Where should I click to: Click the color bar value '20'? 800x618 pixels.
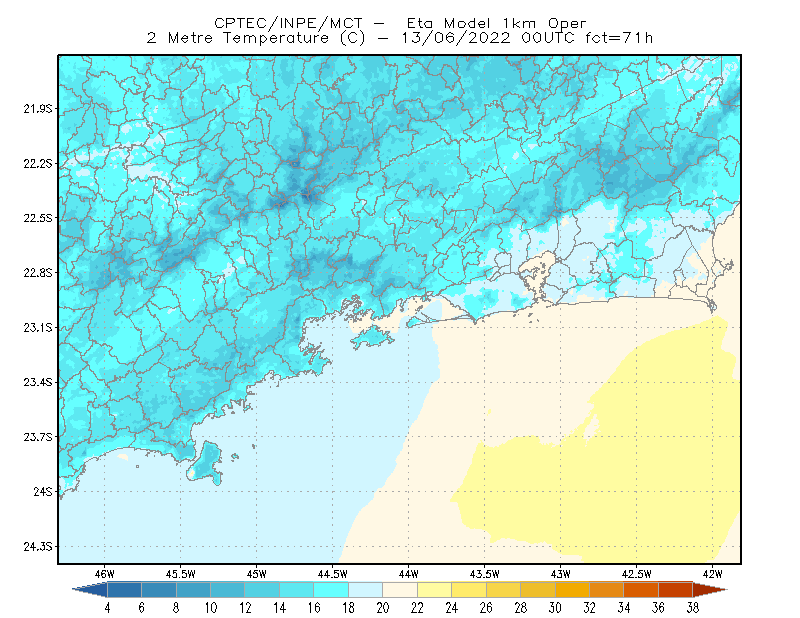coord(383,608)
